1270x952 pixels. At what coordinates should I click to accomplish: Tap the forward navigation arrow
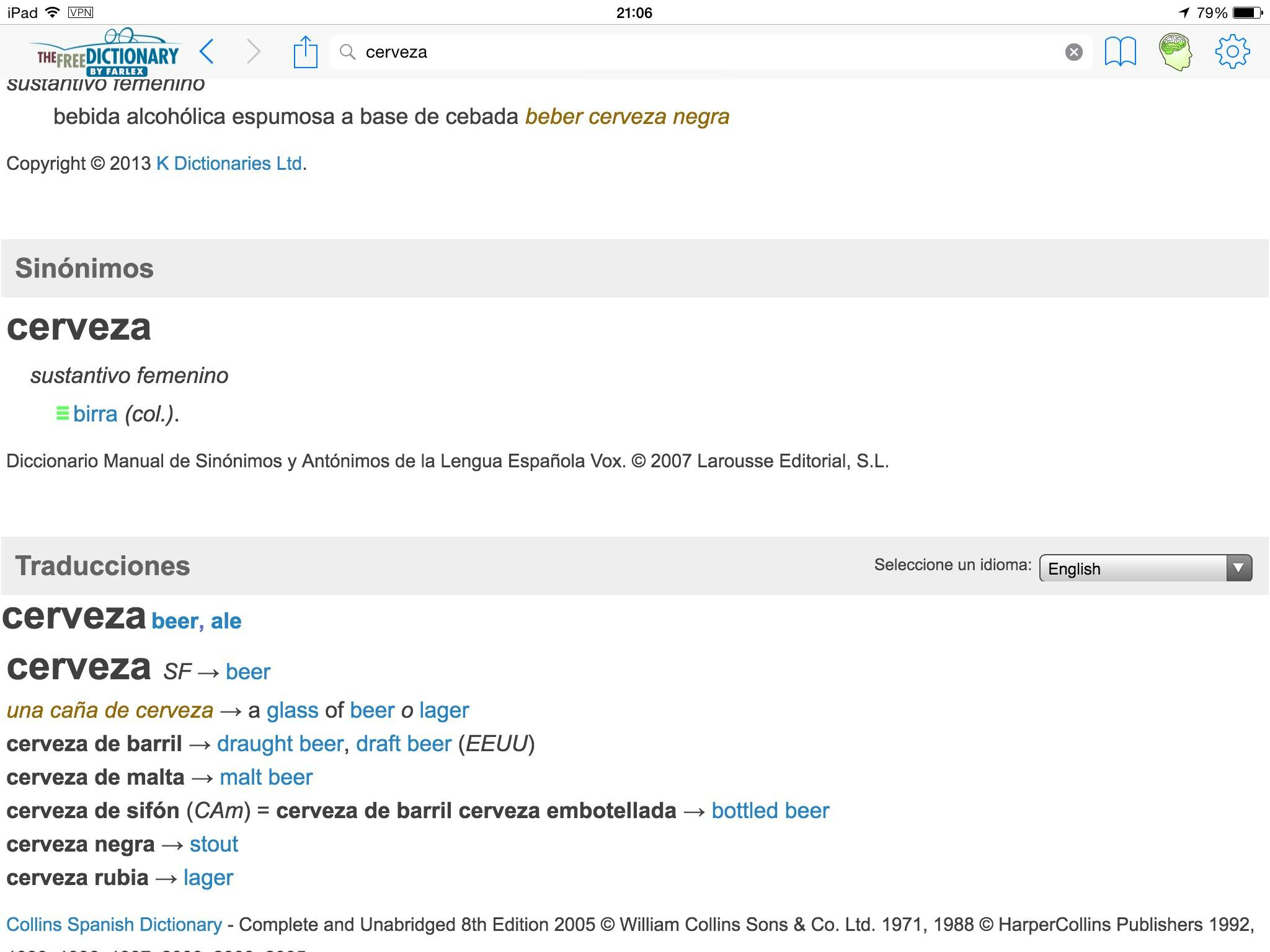click(253, 51)
